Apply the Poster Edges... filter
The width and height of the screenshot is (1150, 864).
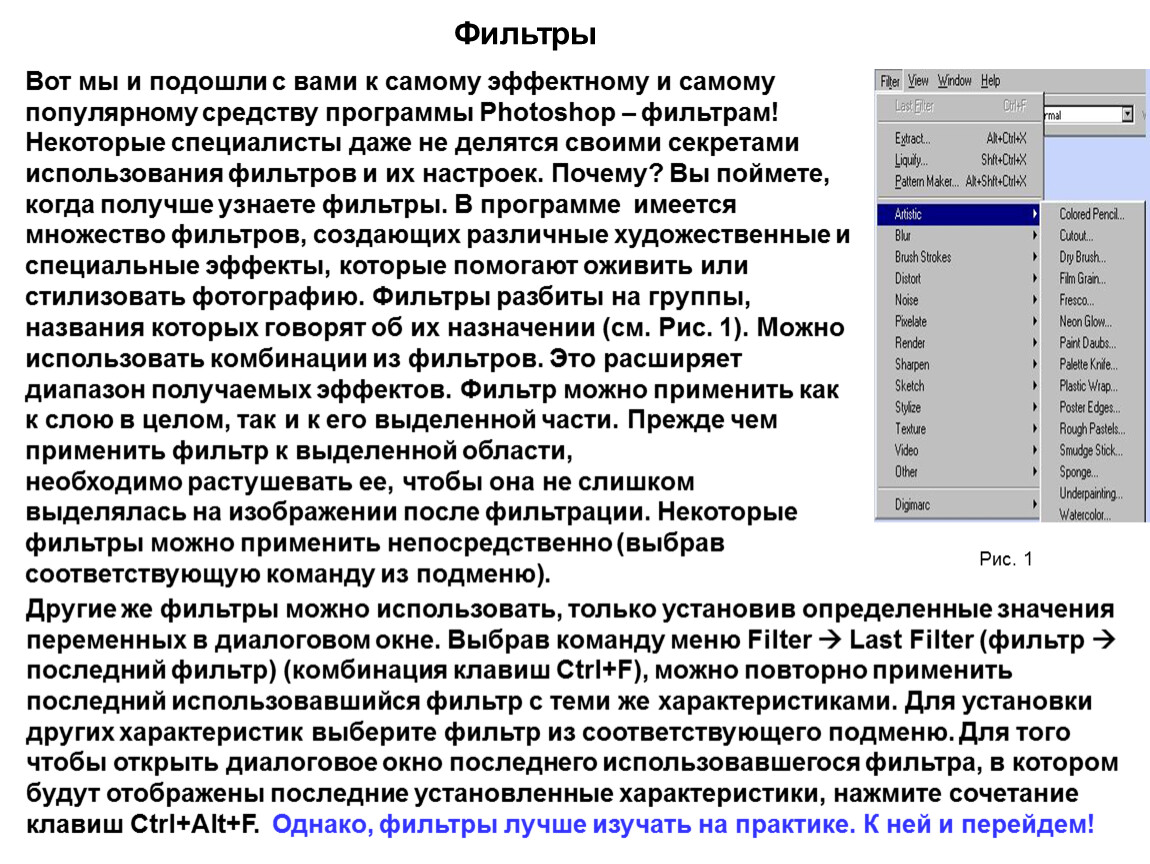click(x=1092, y=408)
